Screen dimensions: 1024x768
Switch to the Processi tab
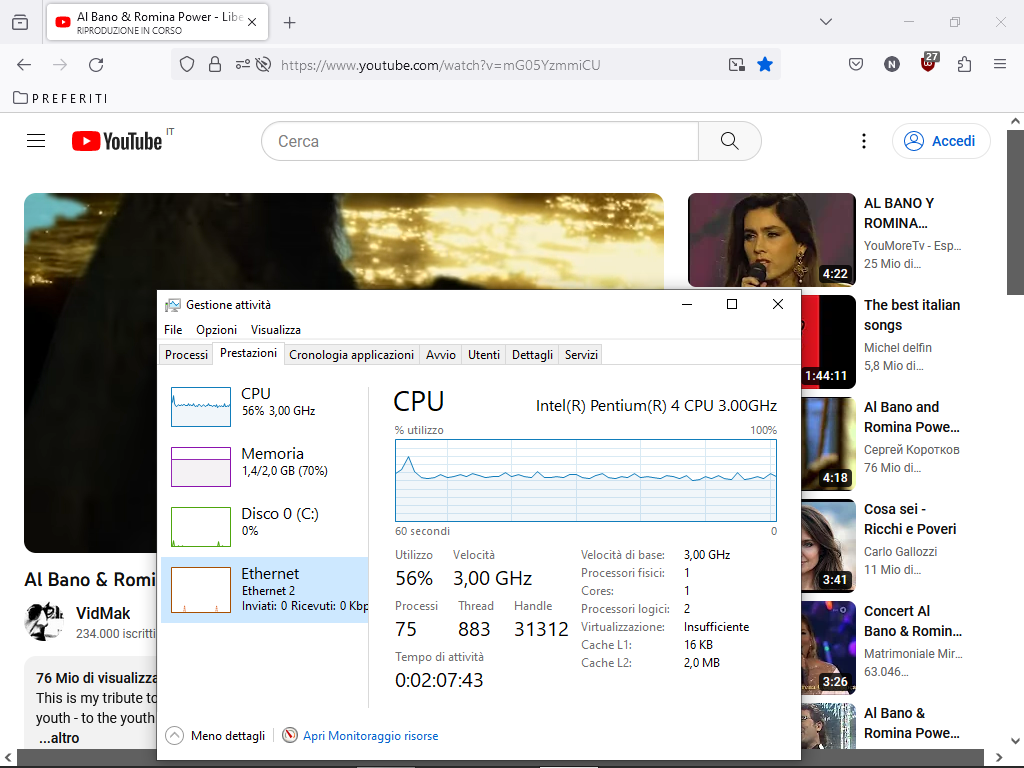tap(186, 355)
